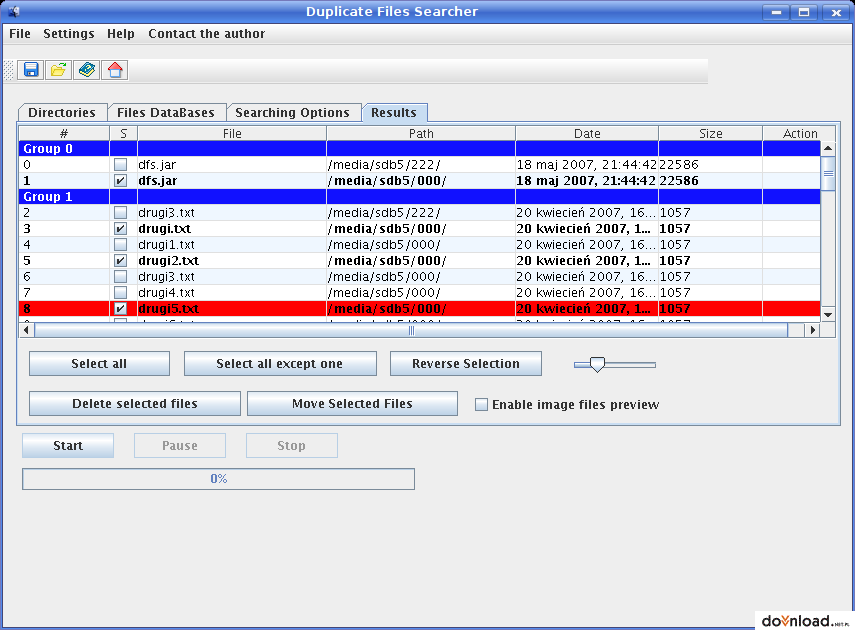The height and width of the screenshot is (630, 855).
Task: Open the Settings menu
Action: click(x=69, y=34)
